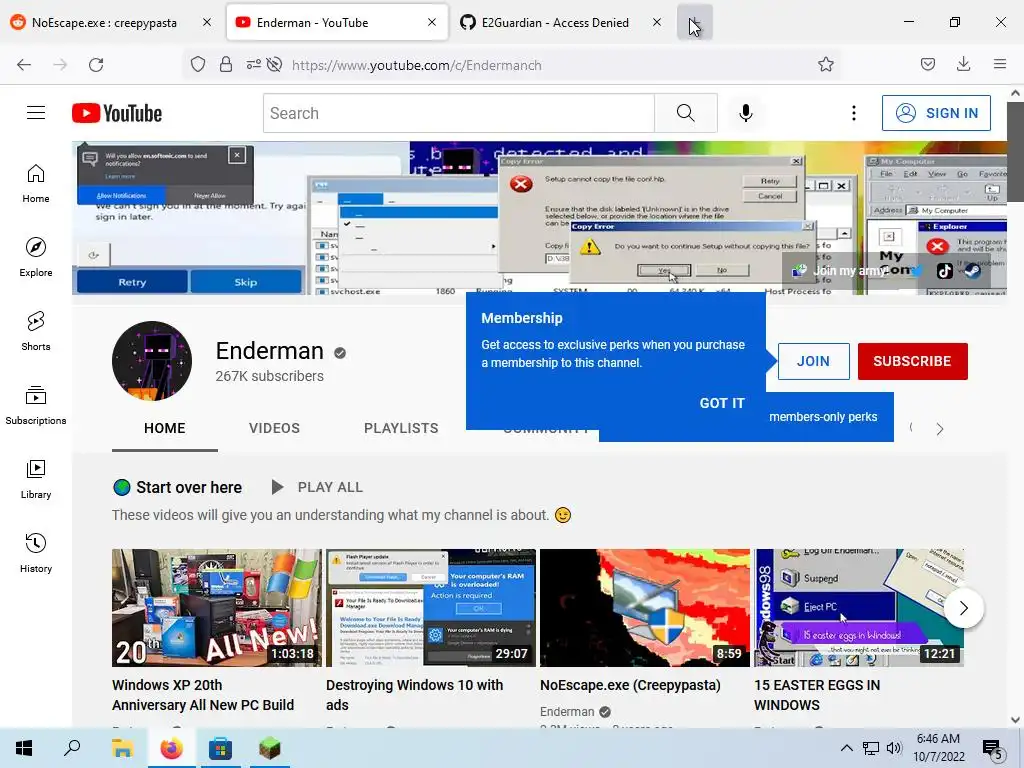Click the YouTube logo

point(117,113)
